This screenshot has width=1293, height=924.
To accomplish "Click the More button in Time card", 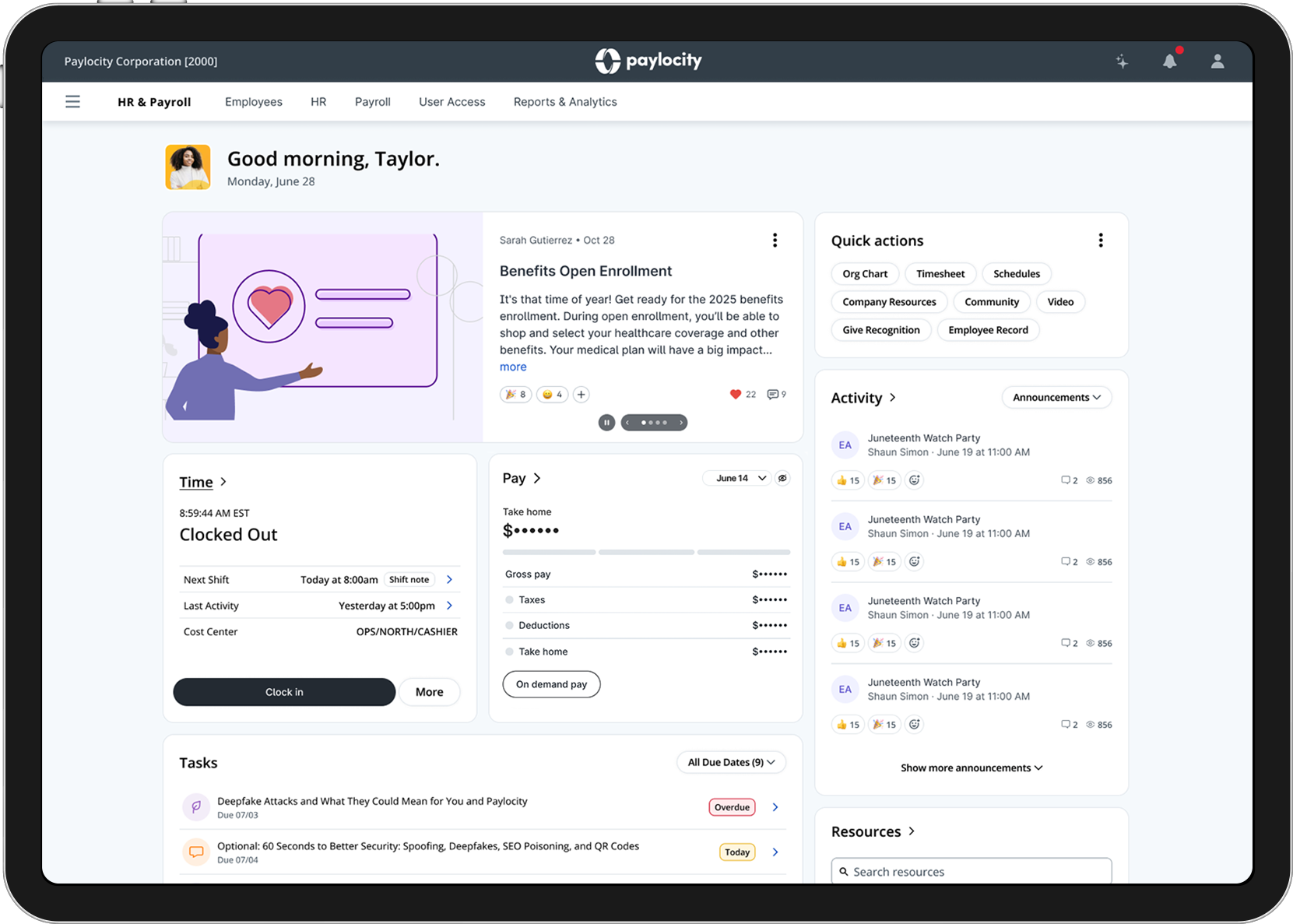I will pyautogui.click(x=430, y=692).
